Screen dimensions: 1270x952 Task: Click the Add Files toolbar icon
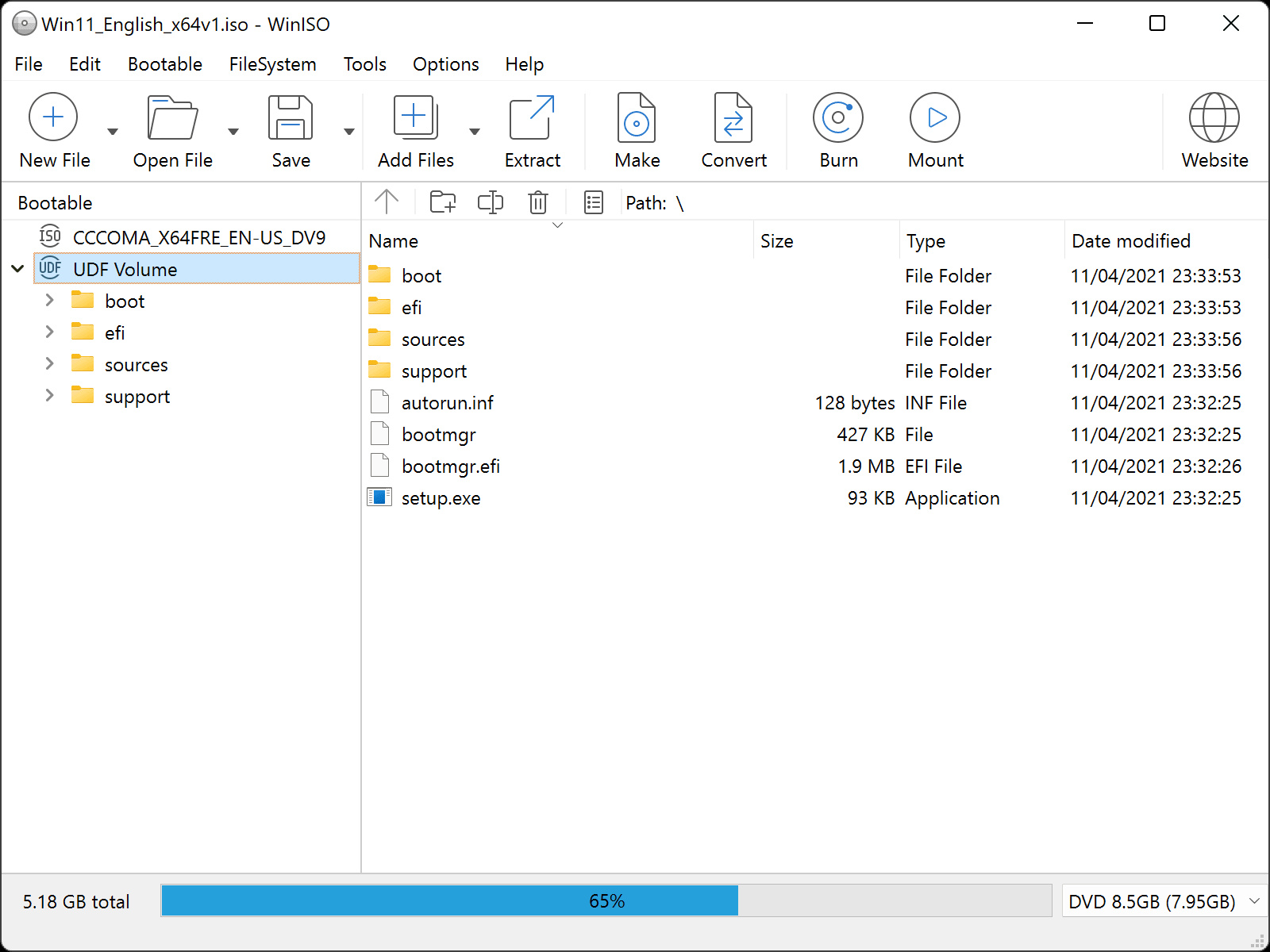(x=415, y=117)
